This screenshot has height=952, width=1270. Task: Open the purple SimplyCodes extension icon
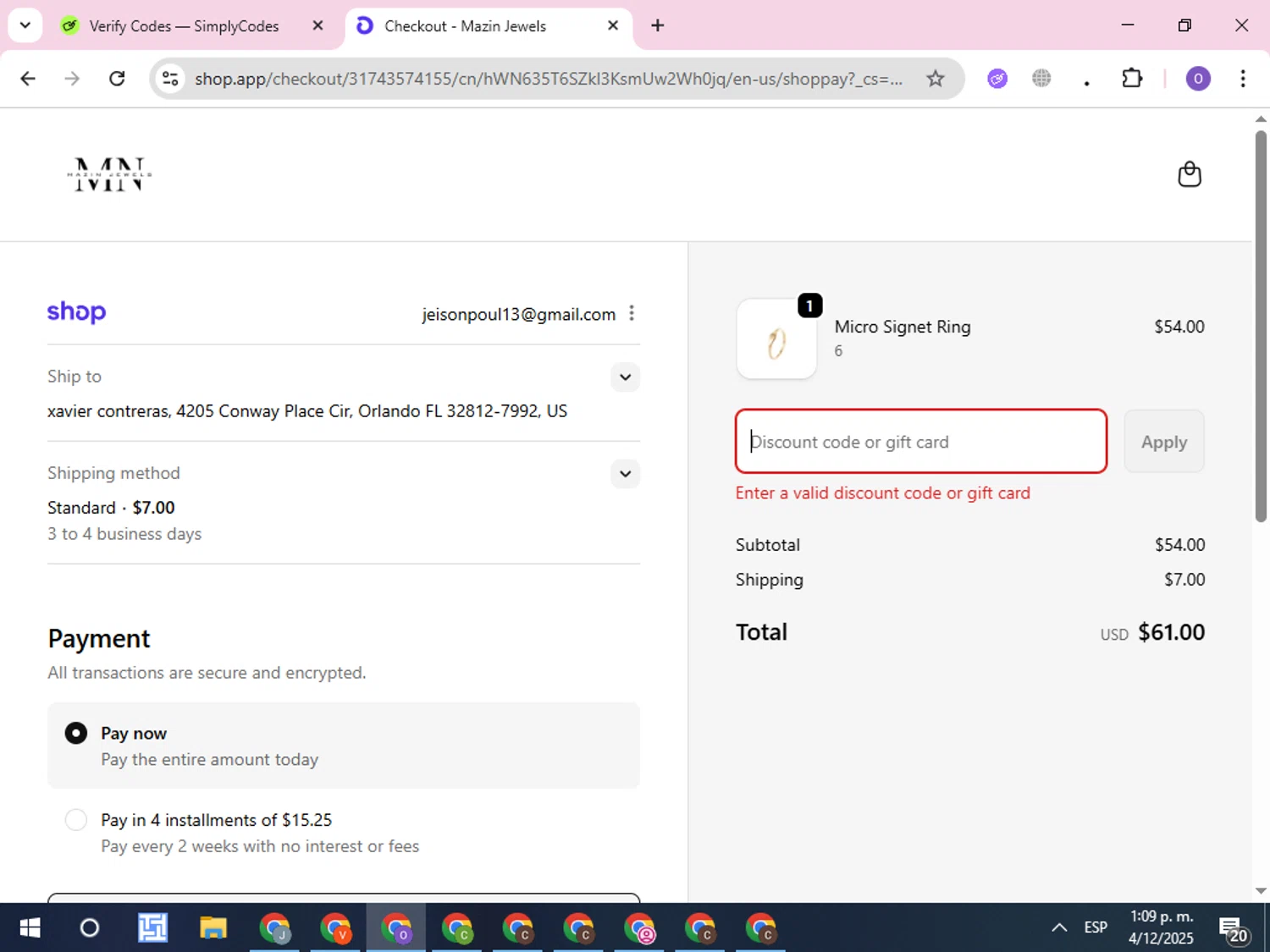[997, 79]
